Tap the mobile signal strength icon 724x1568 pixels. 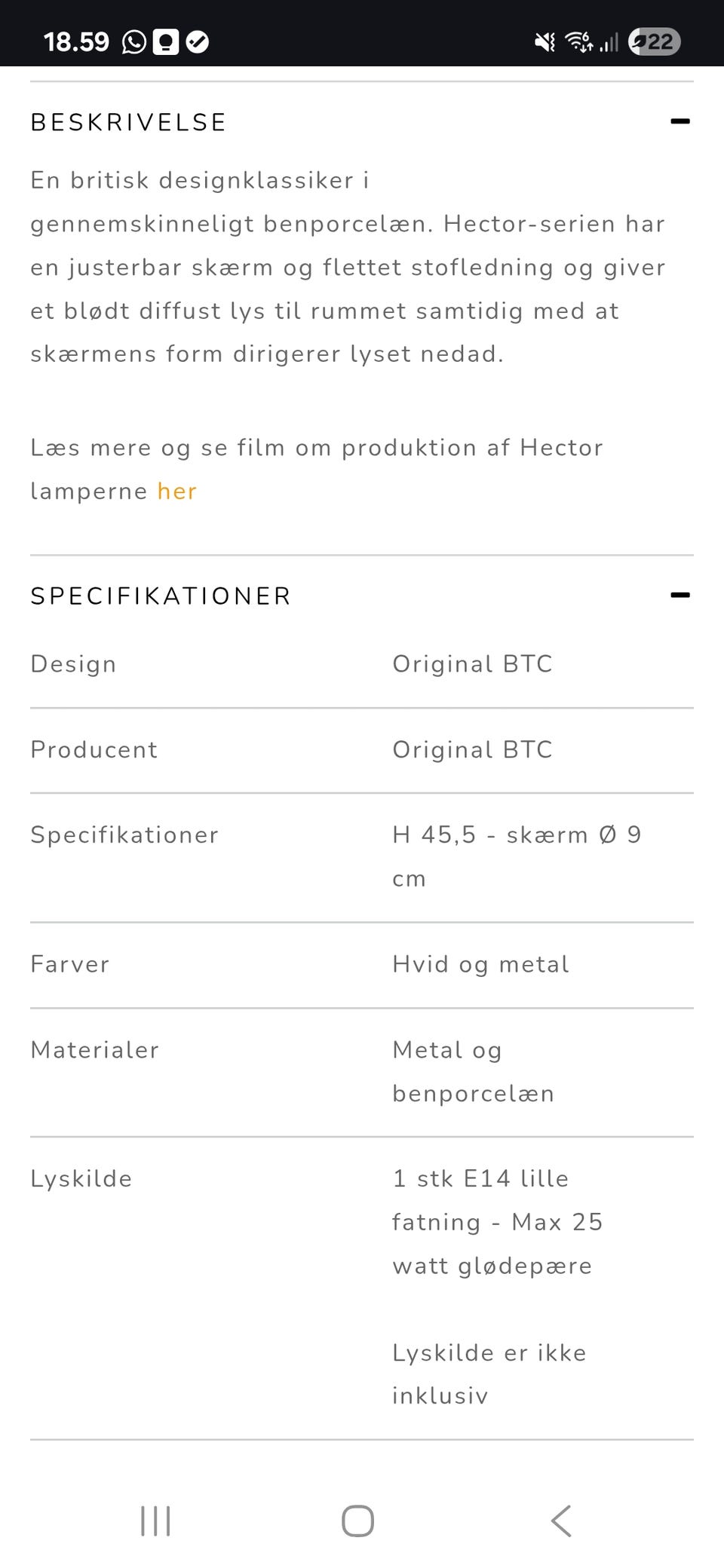[x=609, y=42]
